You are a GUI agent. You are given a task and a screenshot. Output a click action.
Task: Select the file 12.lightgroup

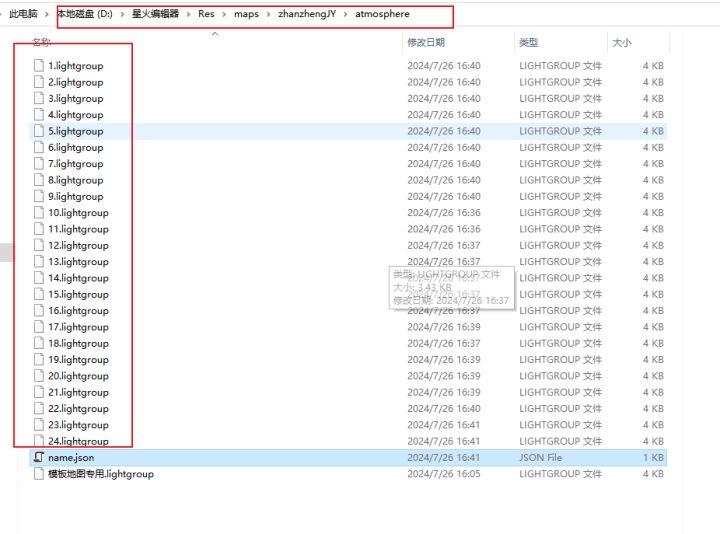coord(79,245)
